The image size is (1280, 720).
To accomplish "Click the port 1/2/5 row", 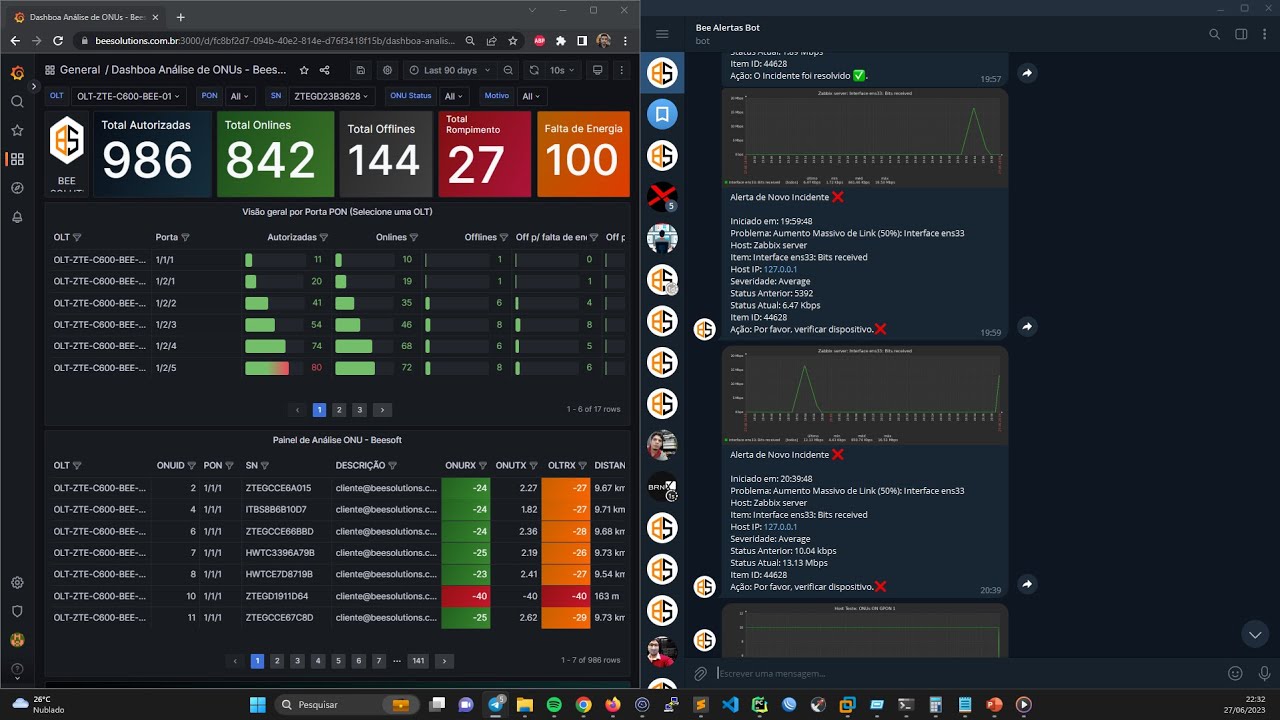I will pos(337,368).
